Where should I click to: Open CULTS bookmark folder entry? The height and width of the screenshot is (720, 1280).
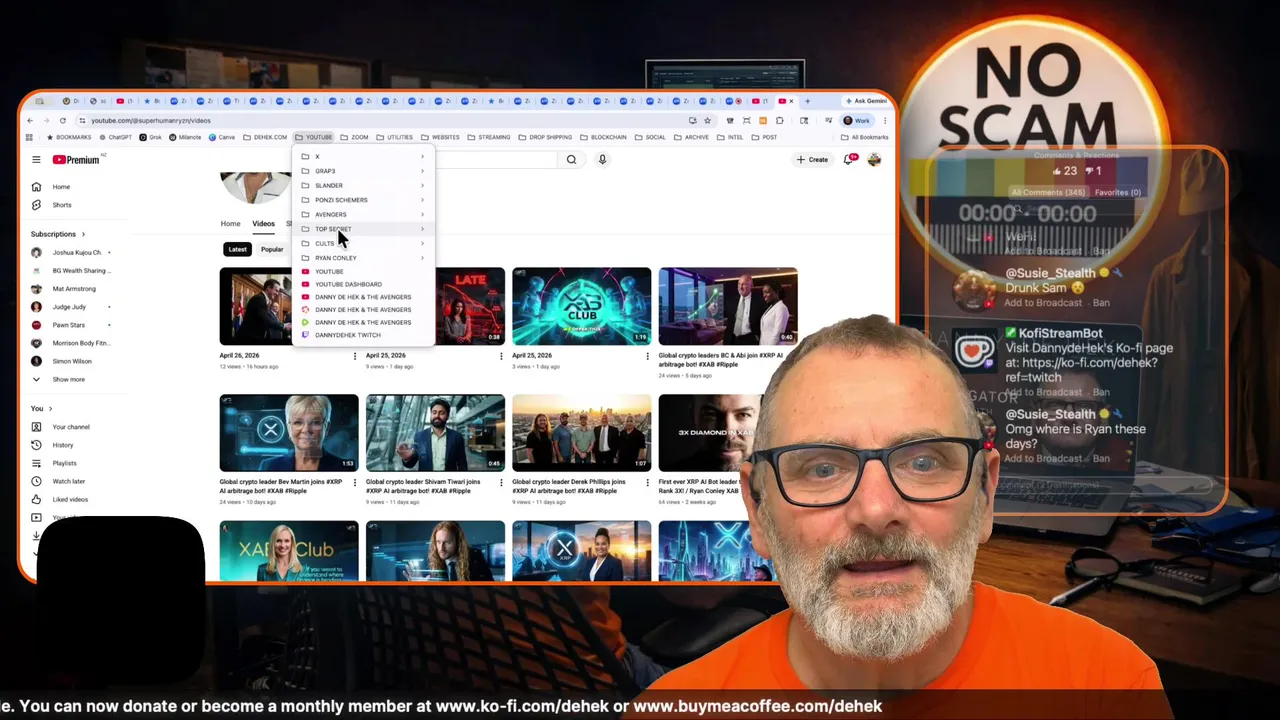[364, 243]
